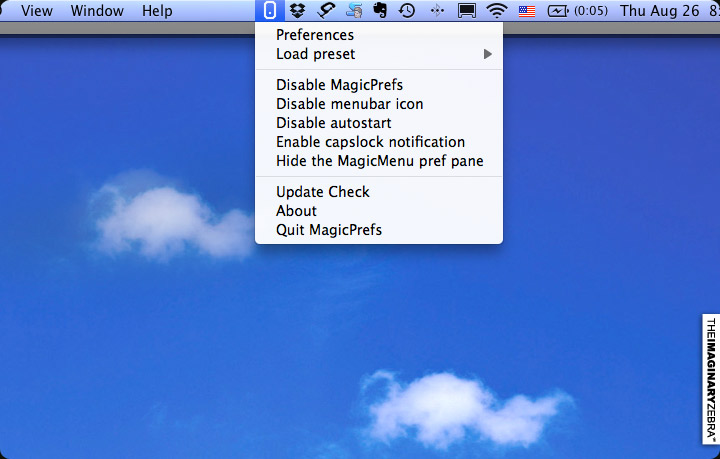Open the Window menu

coord(97,11)
